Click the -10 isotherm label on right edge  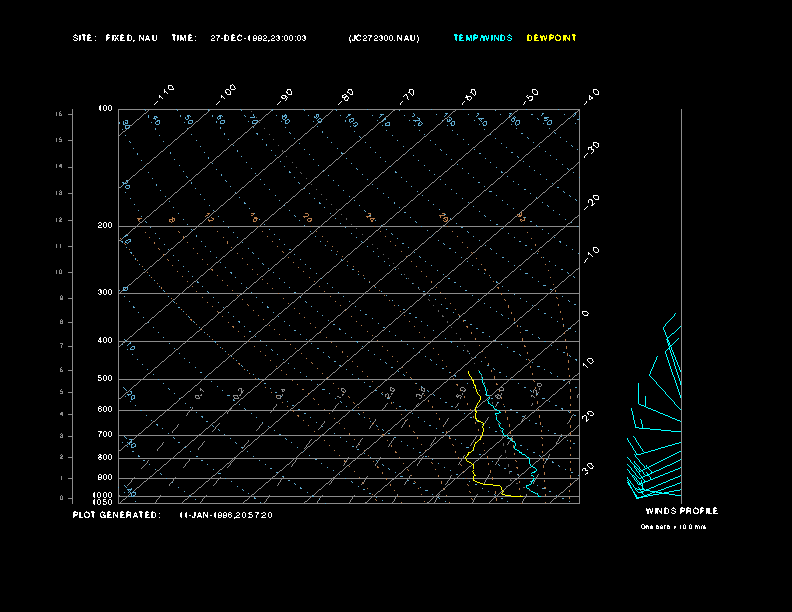(x=592, y=254)
